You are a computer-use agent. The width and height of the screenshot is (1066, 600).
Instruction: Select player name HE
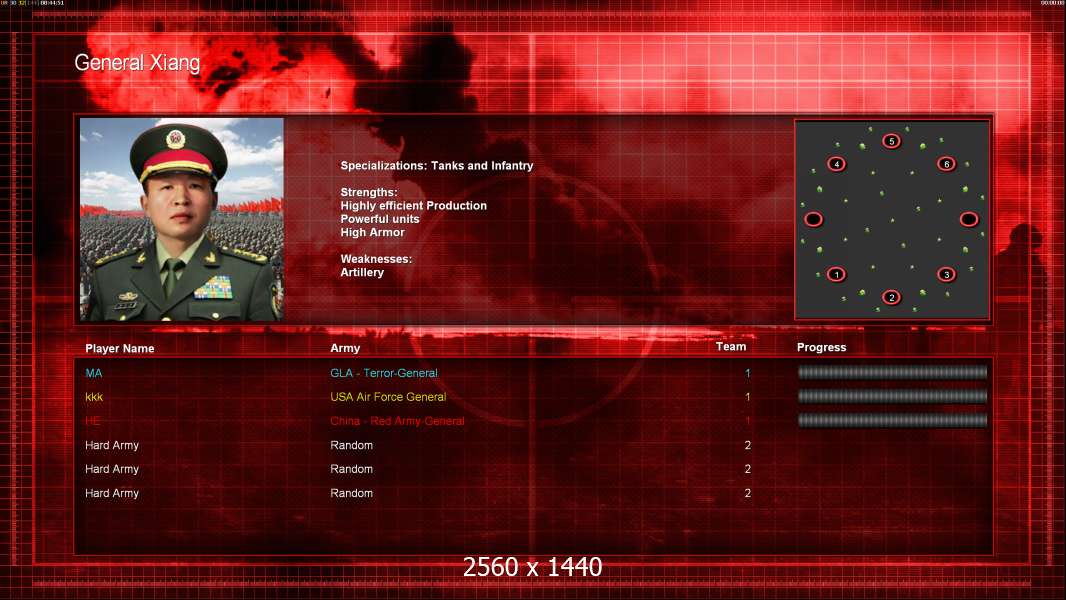(92, 421)
